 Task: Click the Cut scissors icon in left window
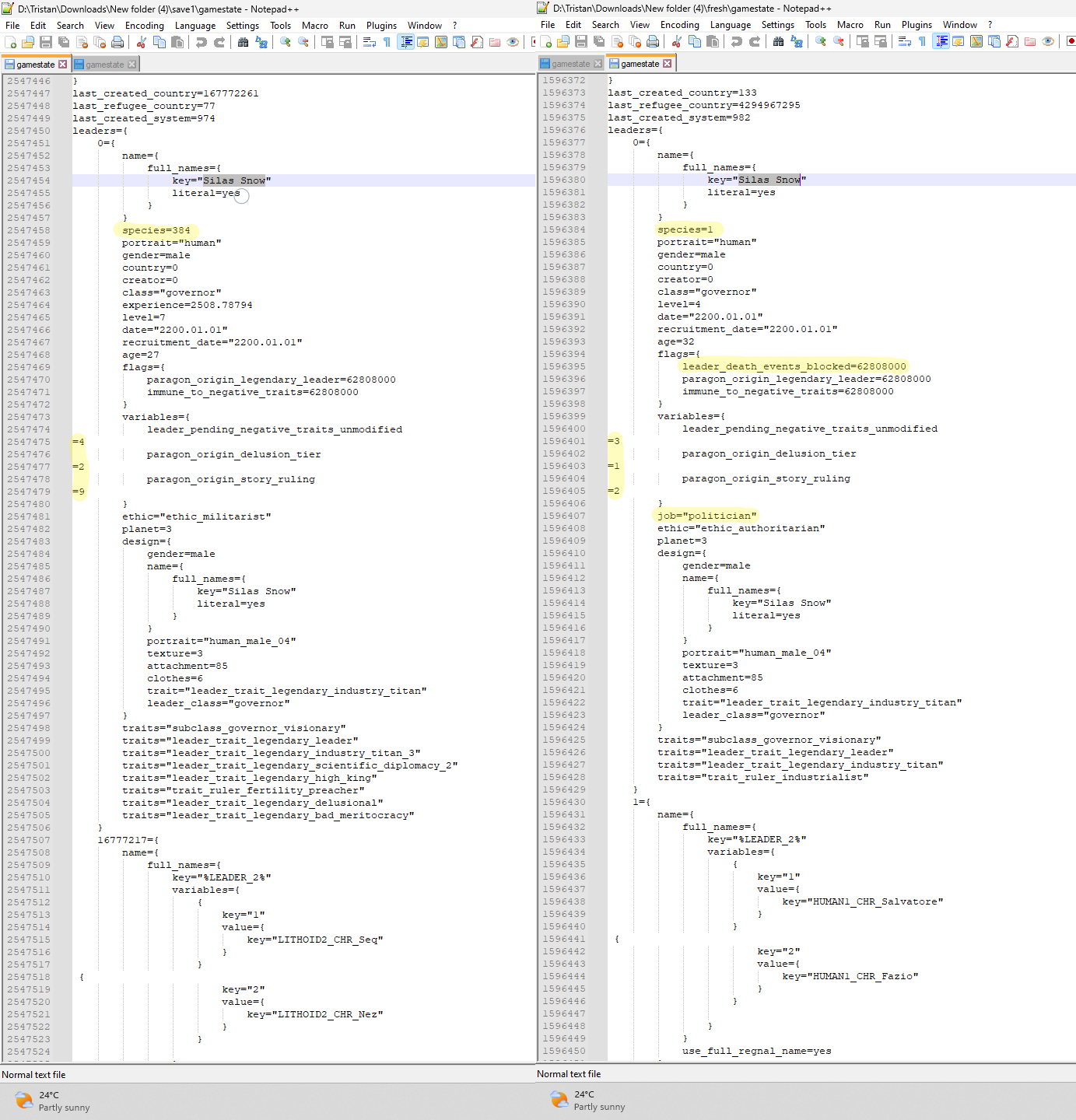(142, 42)
